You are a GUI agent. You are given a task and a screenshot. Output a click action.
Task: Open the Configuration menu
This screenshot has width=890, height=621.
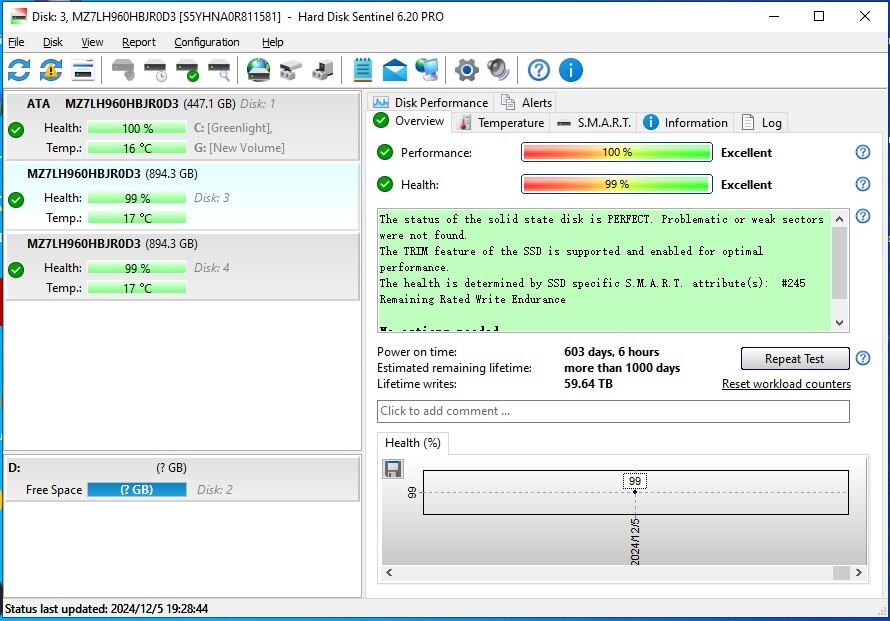207,42
